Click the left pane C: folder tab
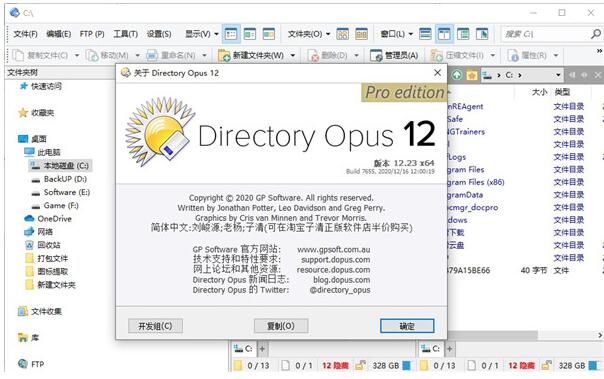 coord(243,349)
